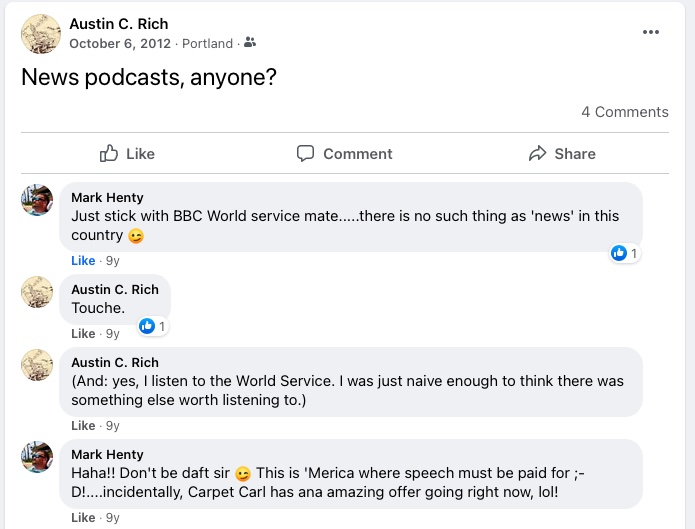View like reaction count on BBC comment

(624, 253)
